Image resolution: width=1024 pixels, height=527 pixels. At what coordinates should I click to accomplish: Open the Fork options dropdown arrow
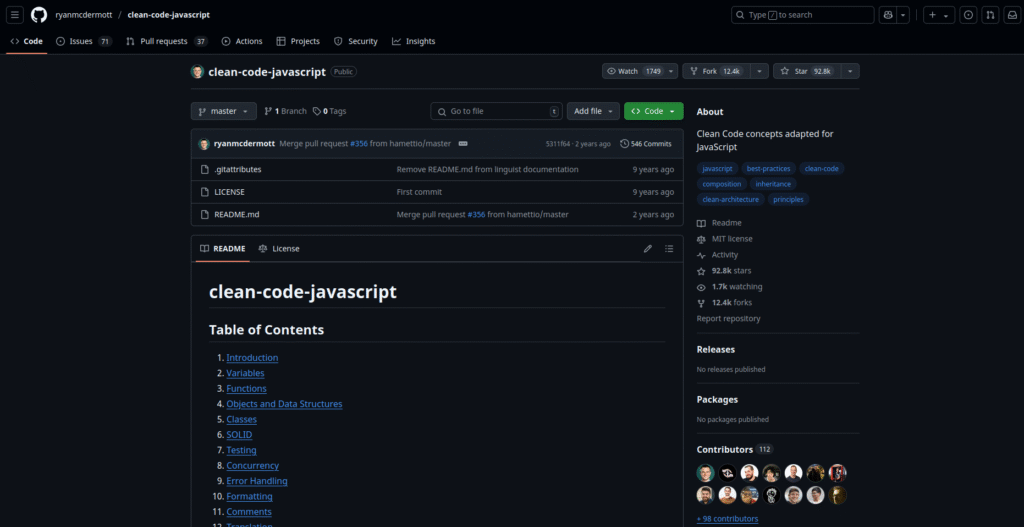pos(760,71)
